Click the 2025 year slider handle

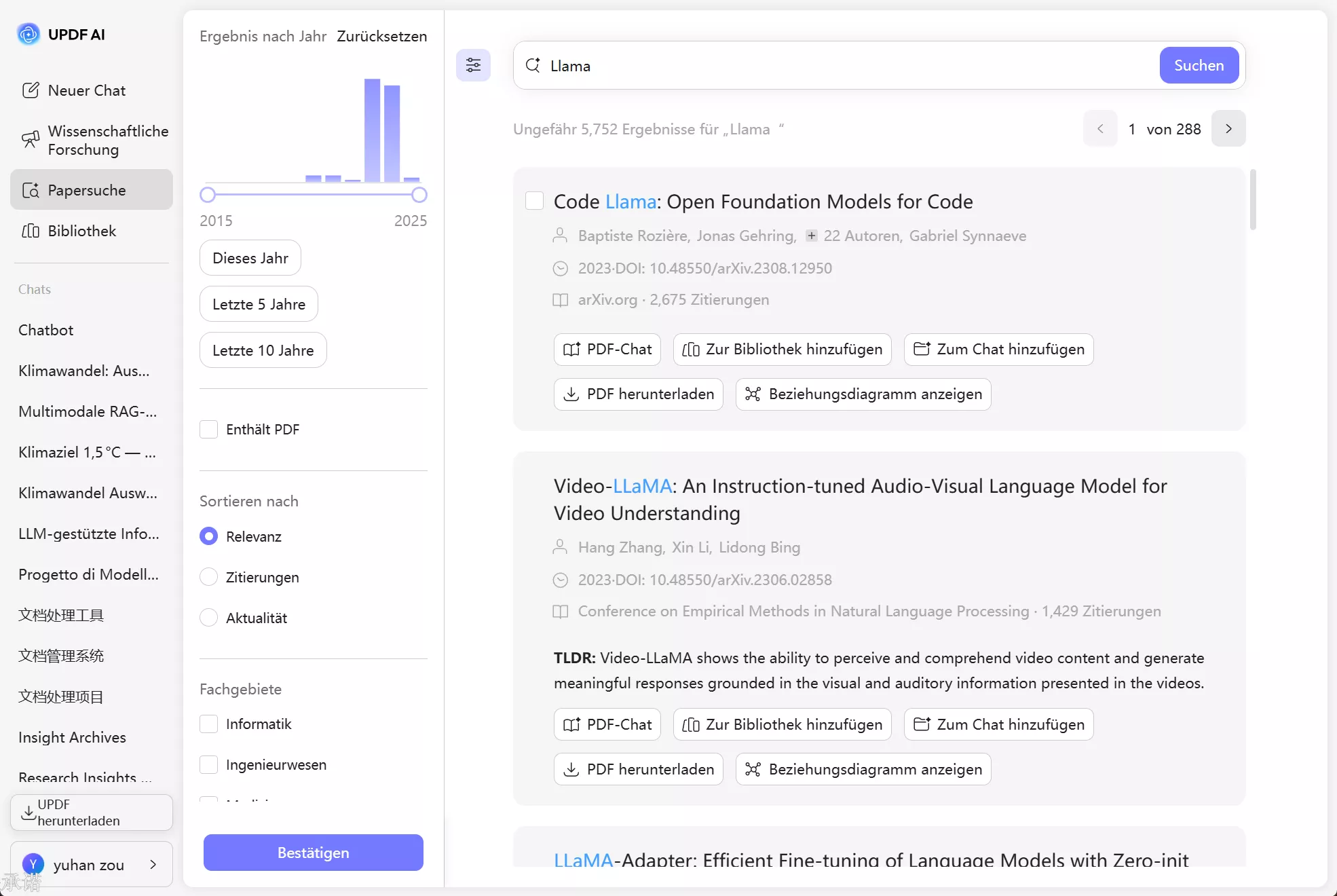[419, 195]
